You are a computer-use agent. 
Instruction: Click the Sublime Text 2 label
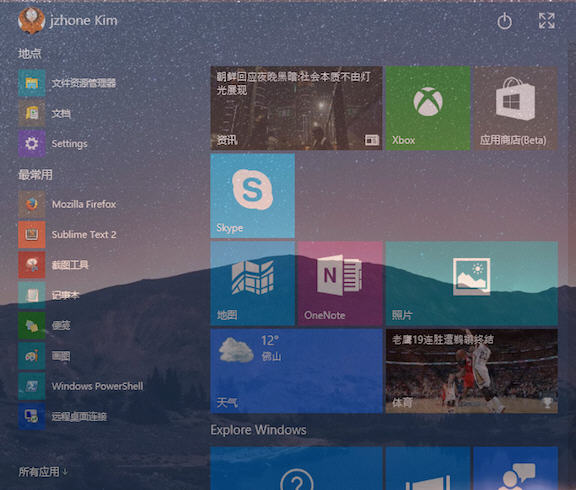click(84, 234)
